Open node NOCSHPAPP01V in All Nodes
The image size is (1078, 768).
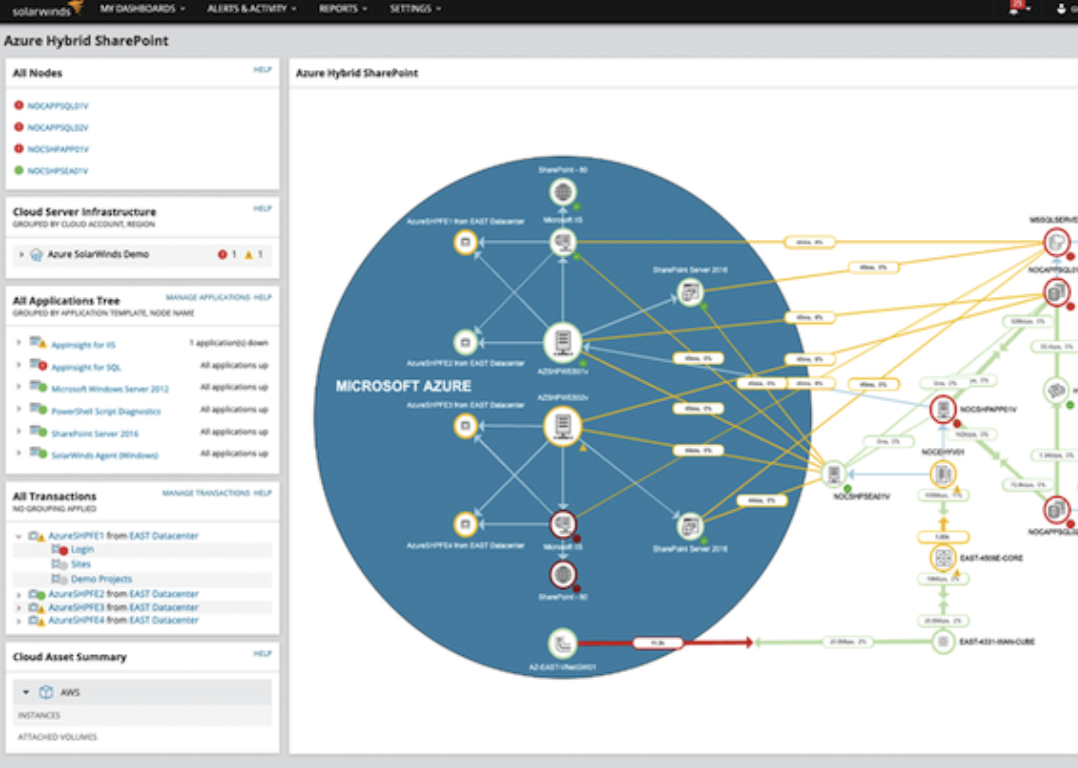point(58,149)
